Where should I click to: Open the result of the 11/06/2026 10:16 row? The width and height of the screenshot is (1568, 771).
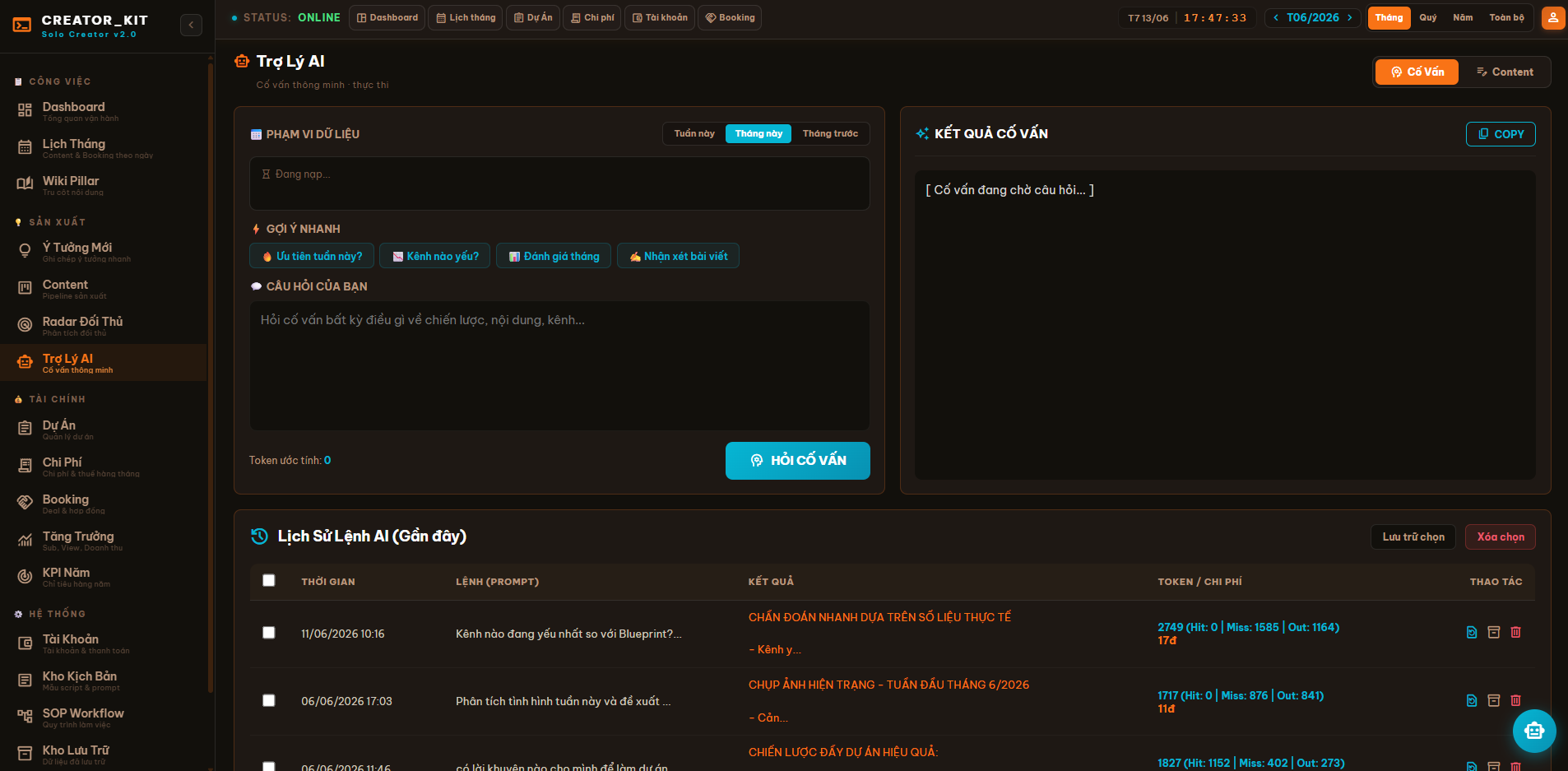1472,632
